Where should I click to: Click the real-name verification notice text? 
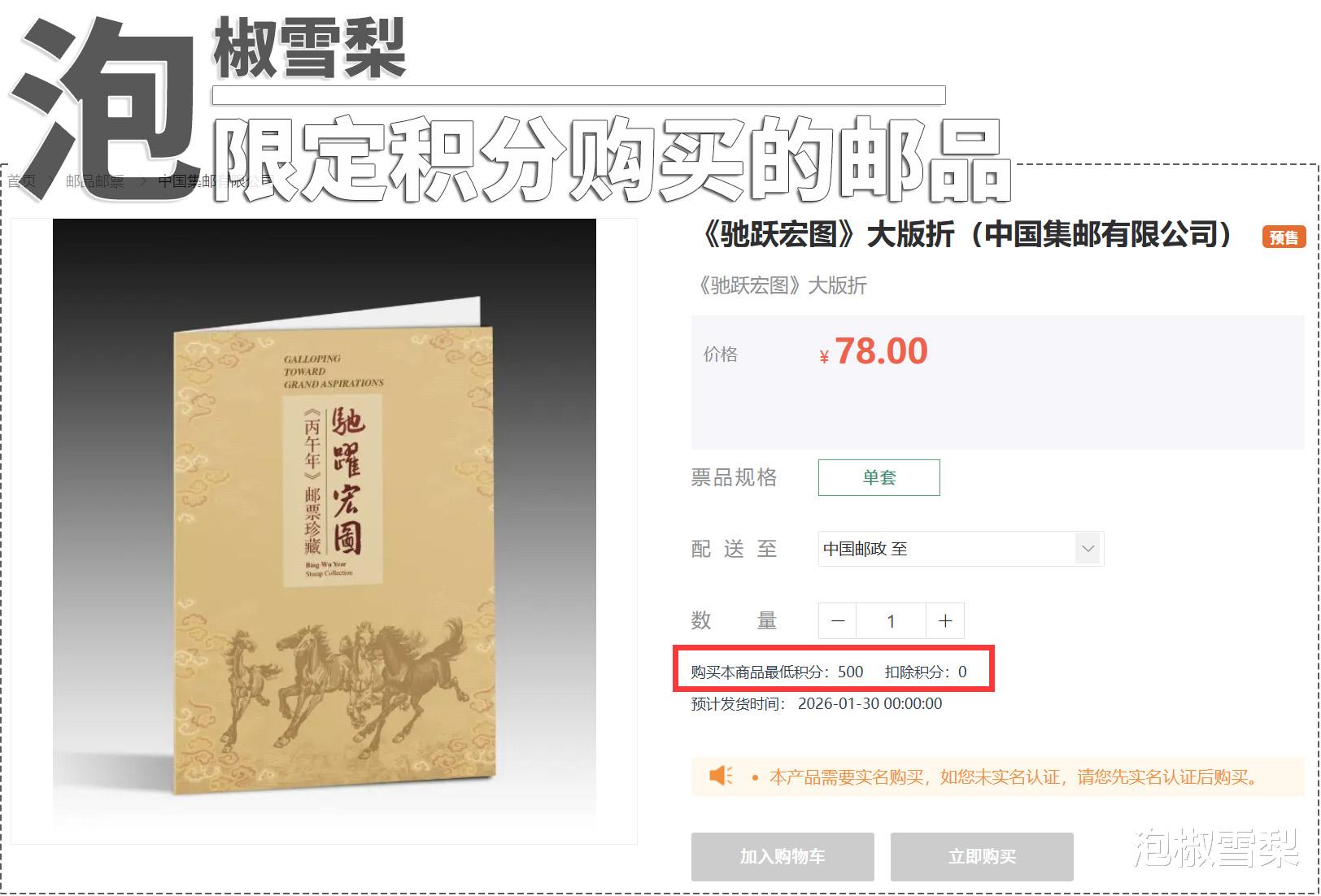click(1014, 777)
